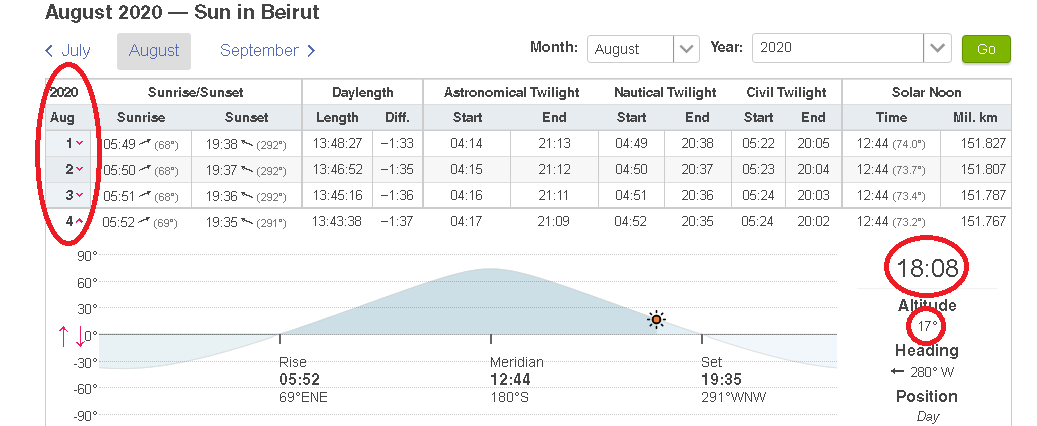Click the pink up arrow beside graph
Screen dimensions: 1037x426
pyautogui.click(x=63, y=336)
